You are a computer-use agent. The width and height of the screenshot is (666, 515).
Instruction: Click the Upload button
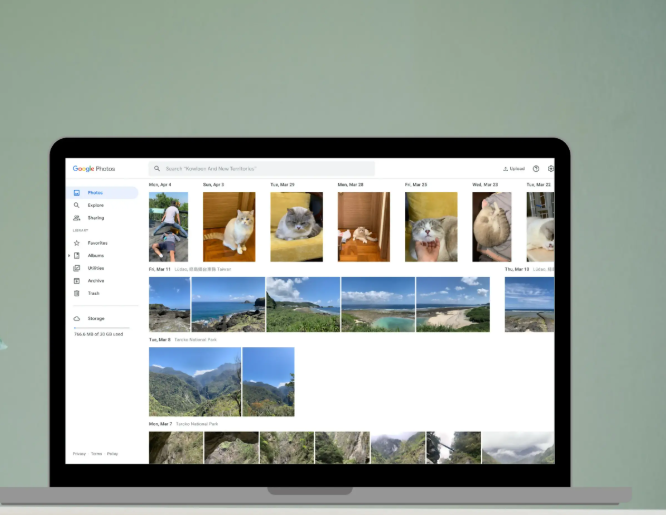[514, 169]
